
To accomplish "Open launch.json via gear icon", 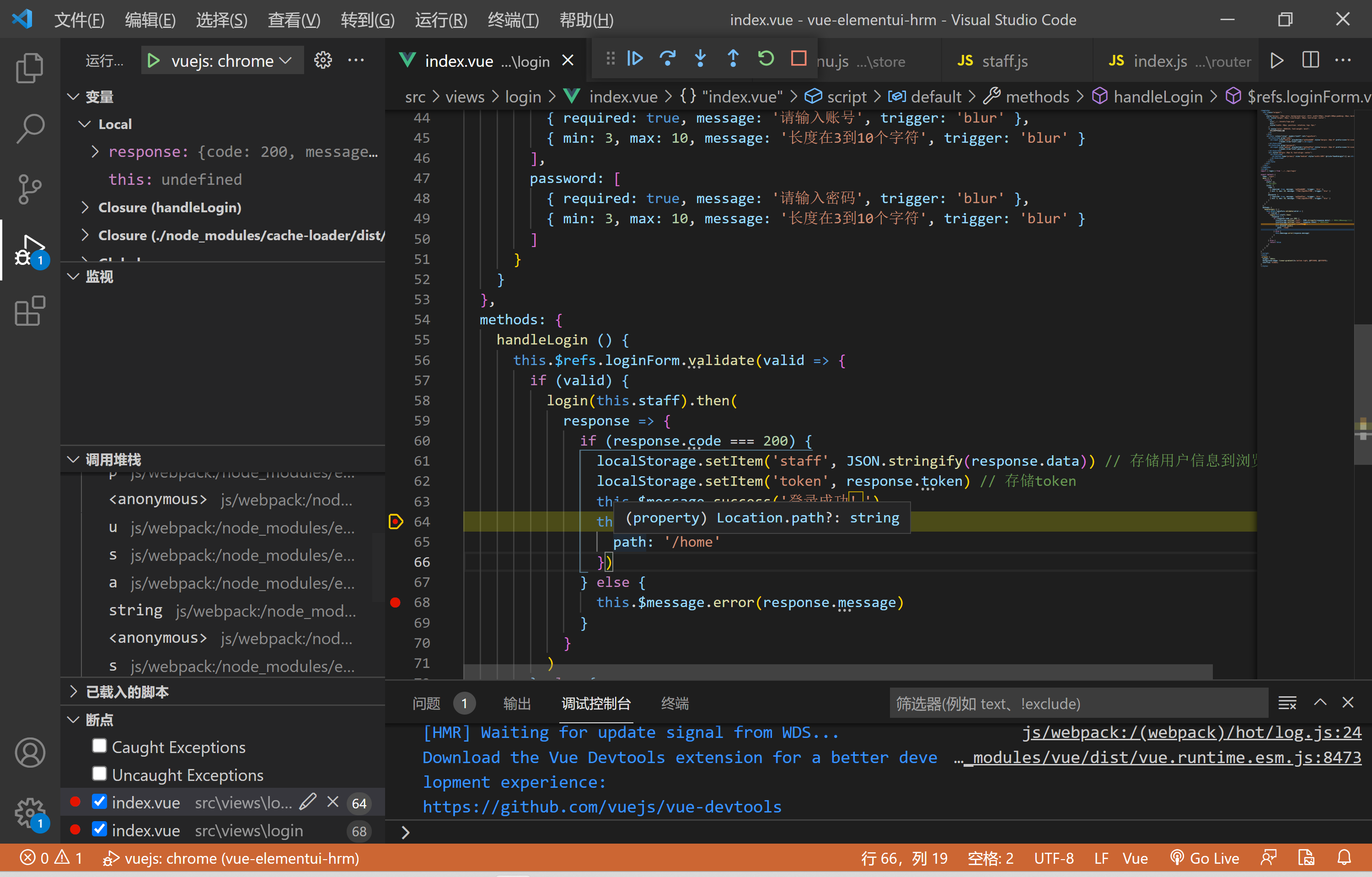I will click(323, 60).
